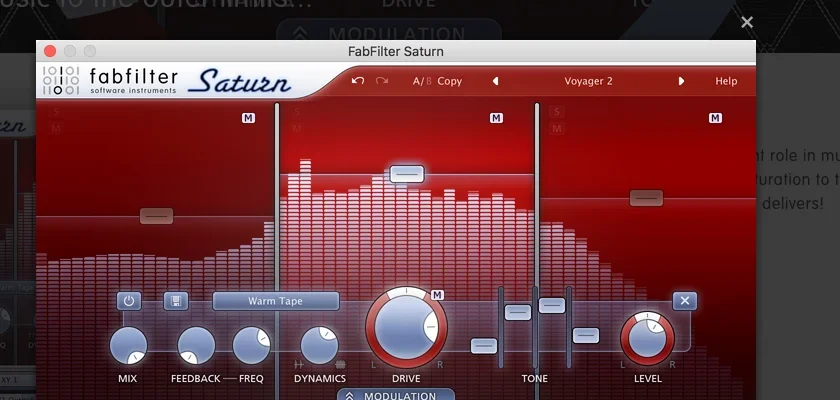Click the first Tone slider handle
840x400 pixels.
point(484,346)
